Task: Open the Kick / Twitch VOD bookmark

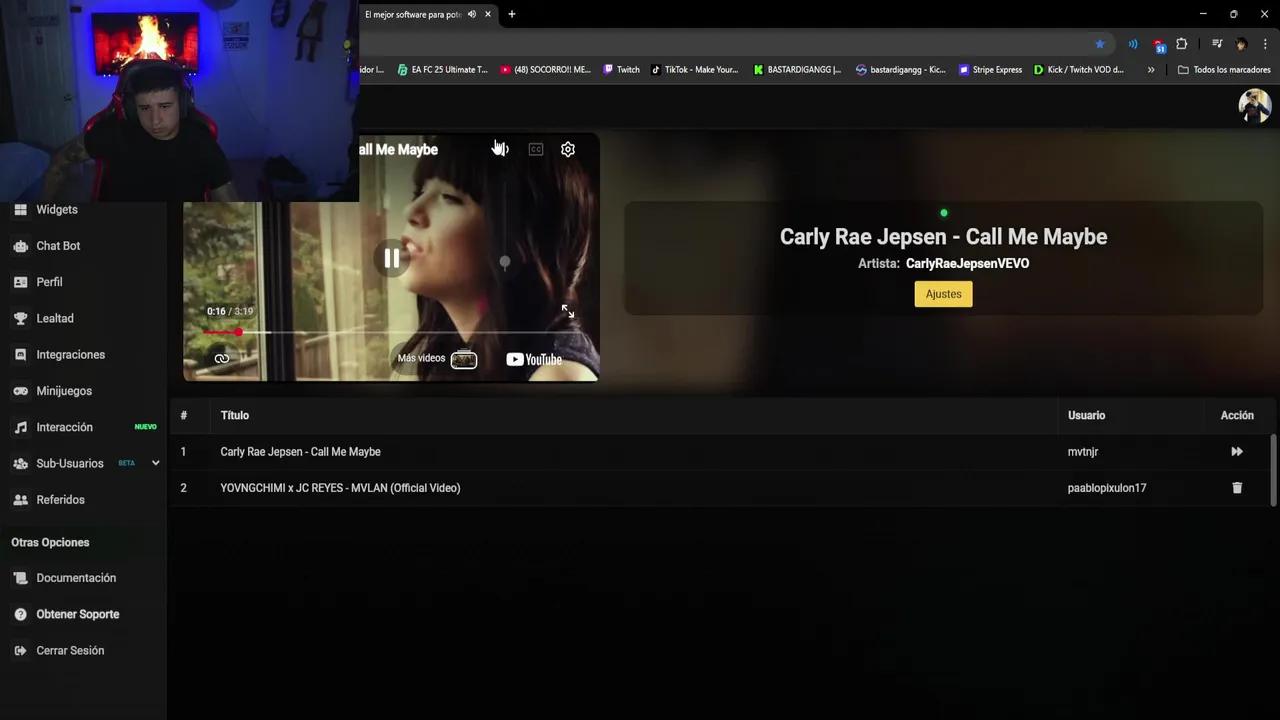Action: pyautogui.click(x=1079, y=70)
